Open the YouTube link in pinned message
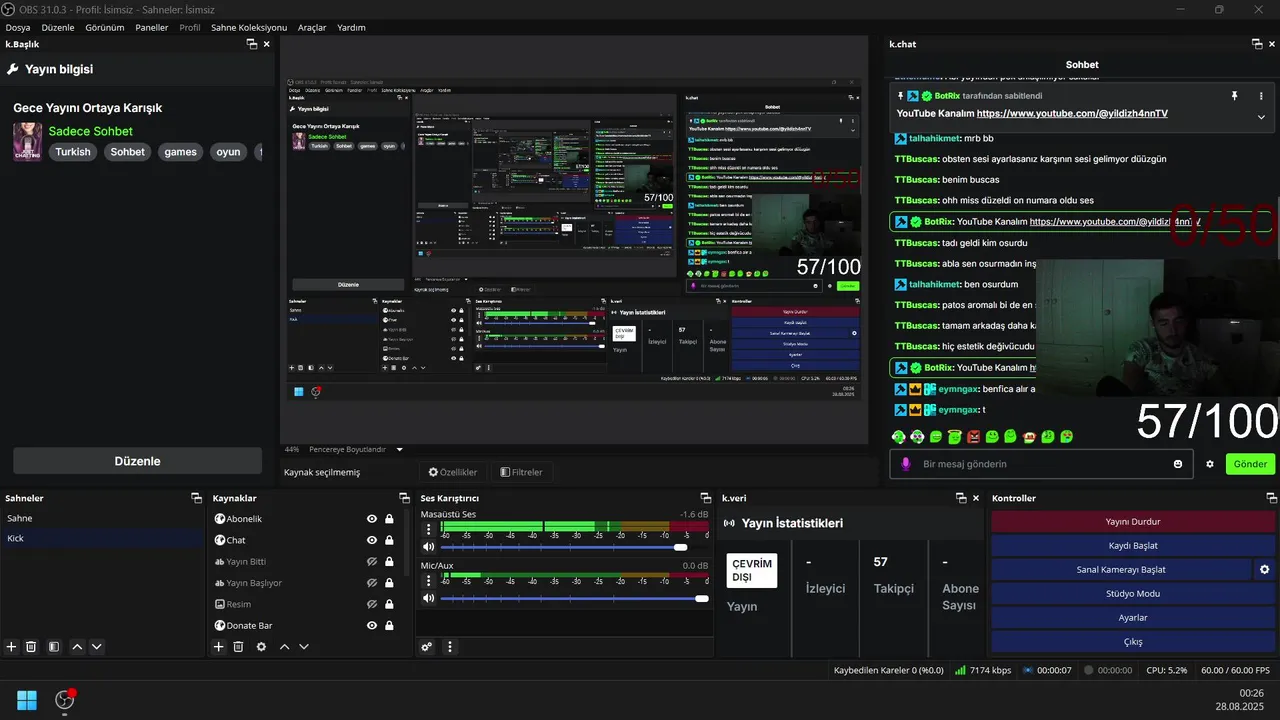Screen dimensions: 1280x720 [x=1072, y=114]
